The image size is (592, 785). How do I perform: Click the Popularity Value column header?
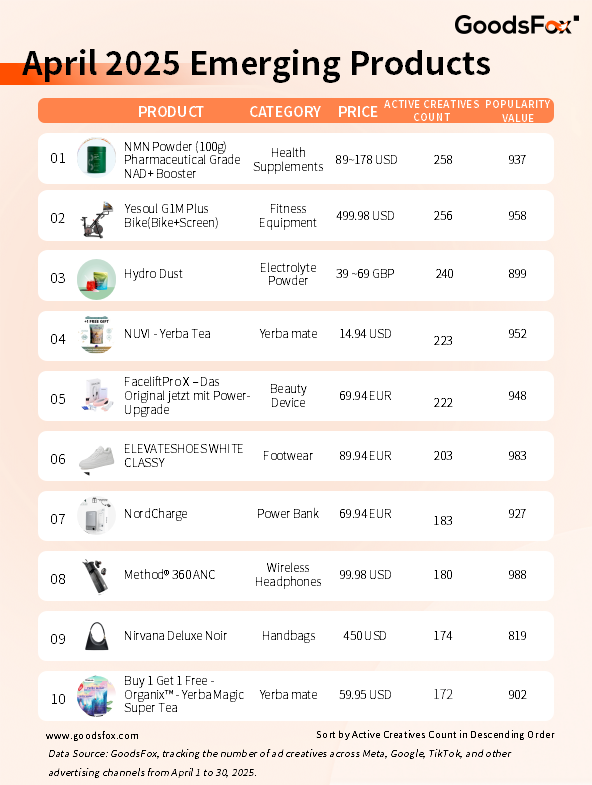pos(518,111)
